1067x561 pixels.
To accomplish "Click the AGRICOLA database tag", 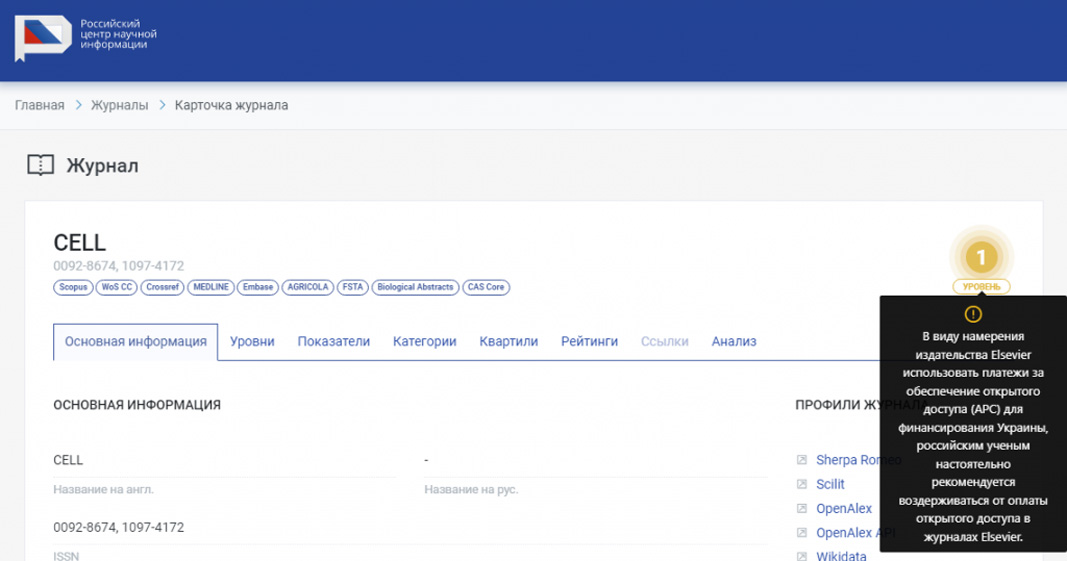I will (308, 287).
